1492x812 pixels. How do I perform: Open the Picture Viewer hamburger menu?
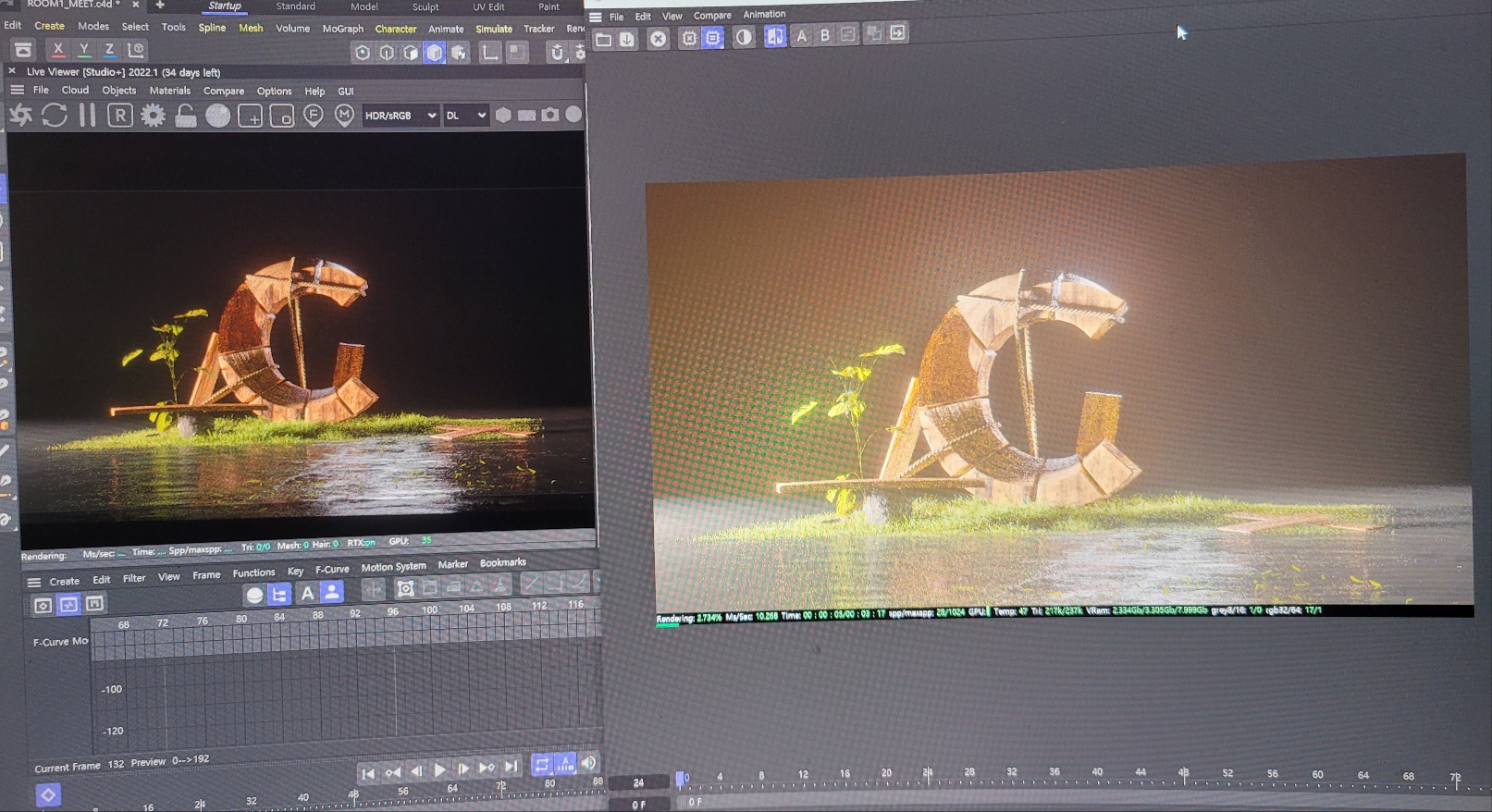pos(596,17)
